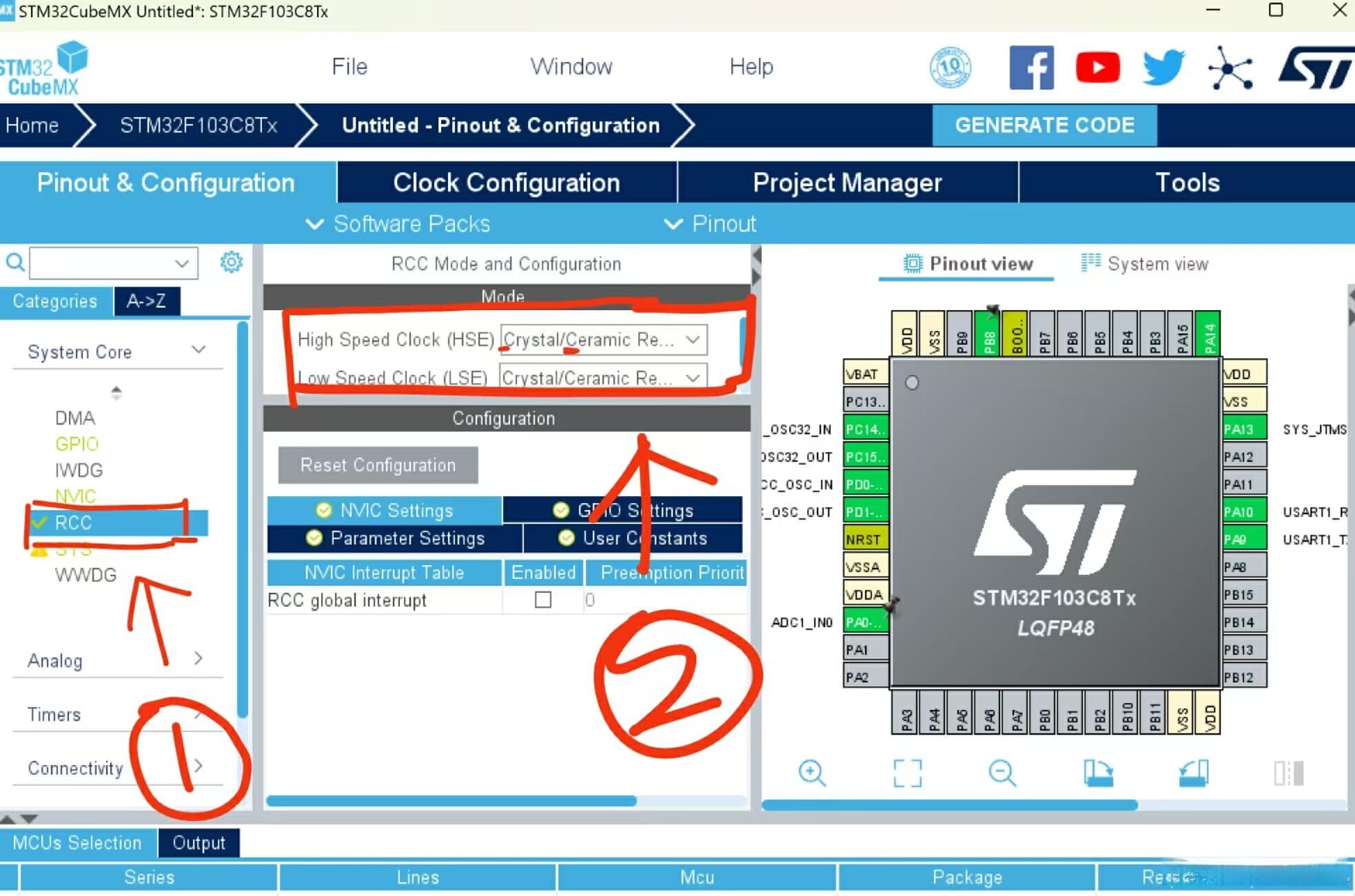Screen dimensions: 1355x896
Task: Click the pinout view horizontal scrollbar
Action: pyautogui.click(x=950, y=805)
